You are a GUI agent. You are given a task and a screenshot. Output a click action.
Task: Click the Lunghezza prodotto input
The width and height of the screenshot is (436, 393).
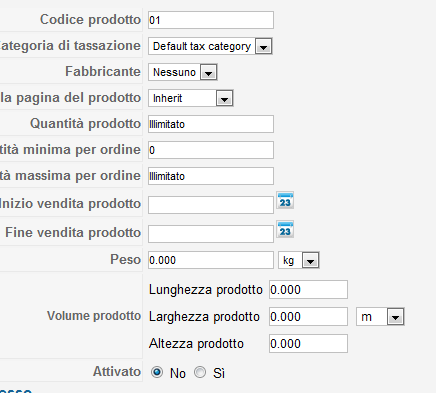tap(308, 290)
